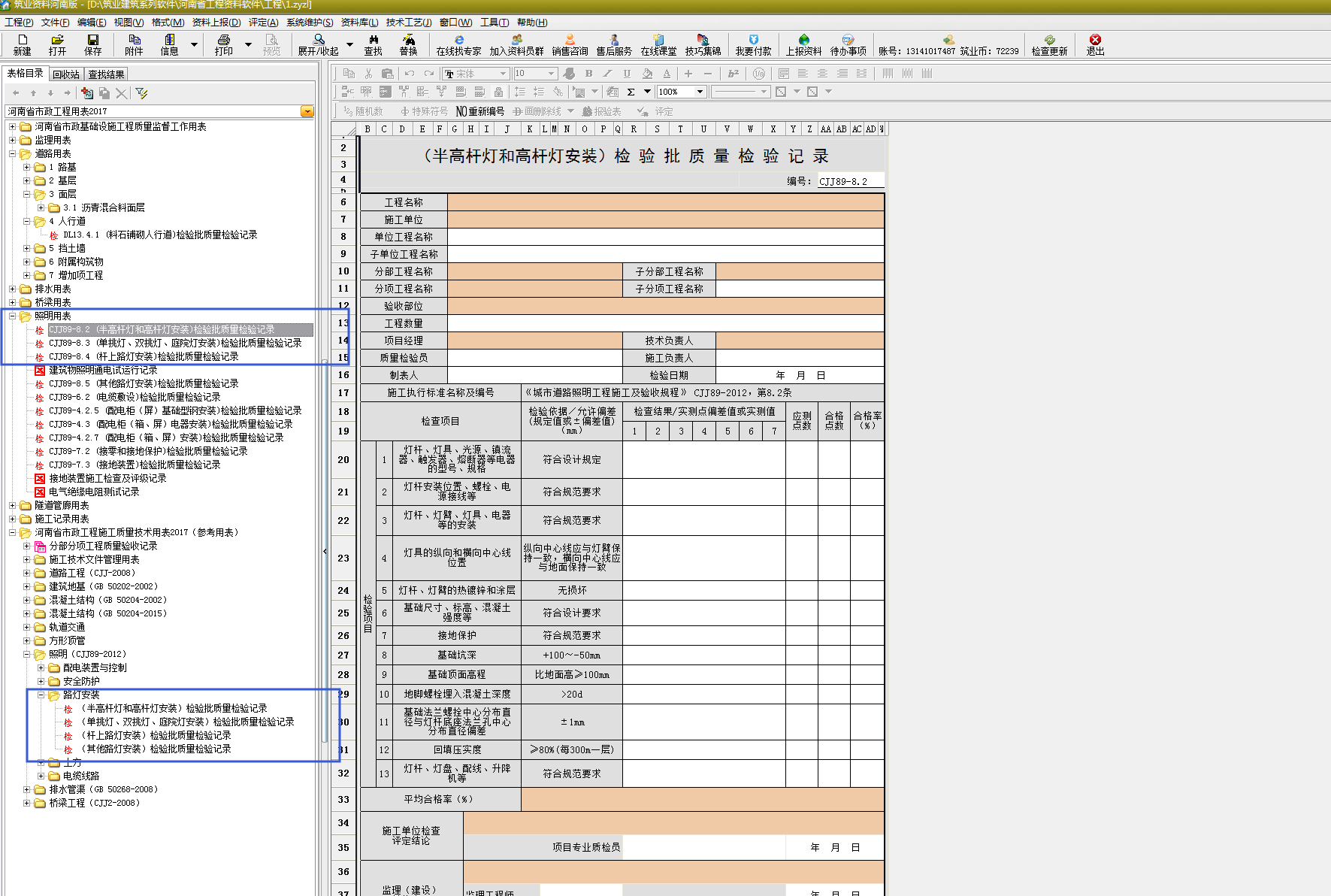This screenshot has width=1331, height=896.
Task: Click the insert plus icon in format bar
Action: pos(688,74)
